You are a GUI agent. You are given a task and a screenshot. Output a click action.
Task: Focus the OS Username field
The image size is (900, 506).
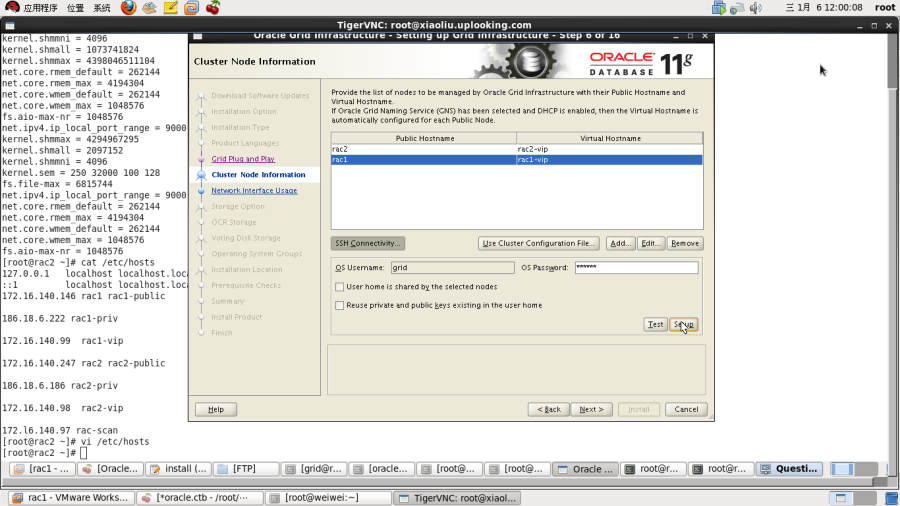click(x=452, y=268)
